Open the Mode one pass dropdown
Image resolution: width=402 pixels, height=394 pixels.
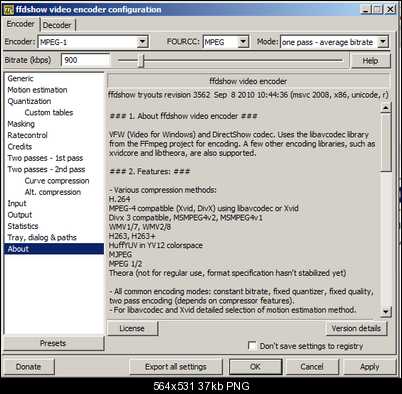pos(383,42)
